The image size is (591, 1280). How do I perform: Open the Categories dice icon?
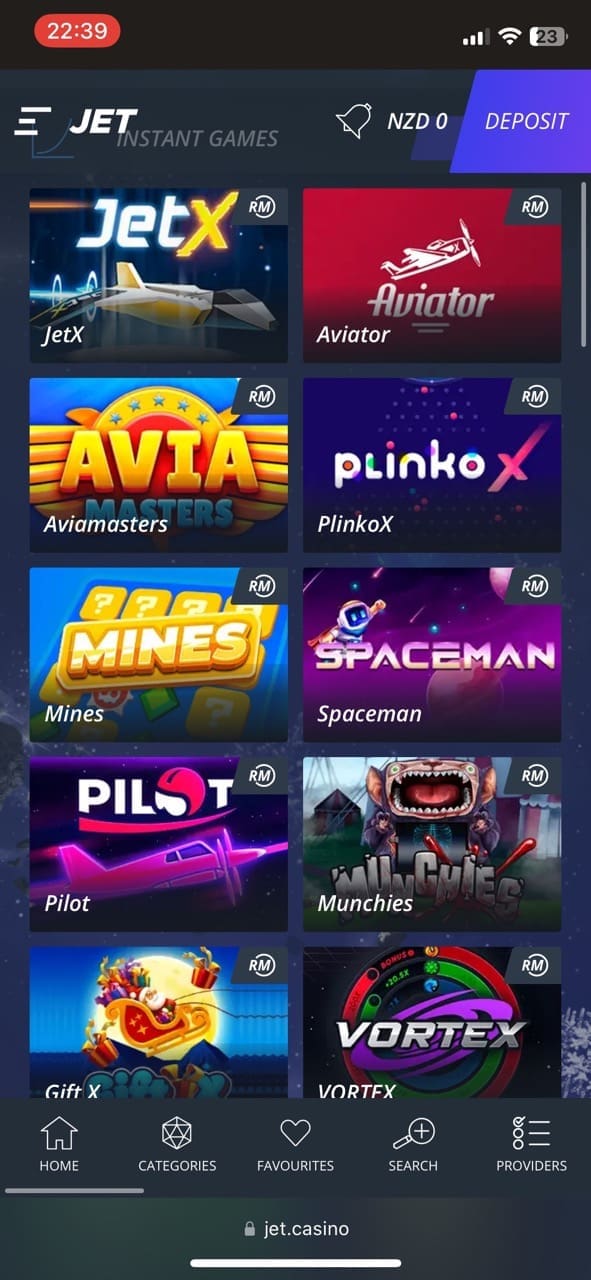(x=177, y=1134)
